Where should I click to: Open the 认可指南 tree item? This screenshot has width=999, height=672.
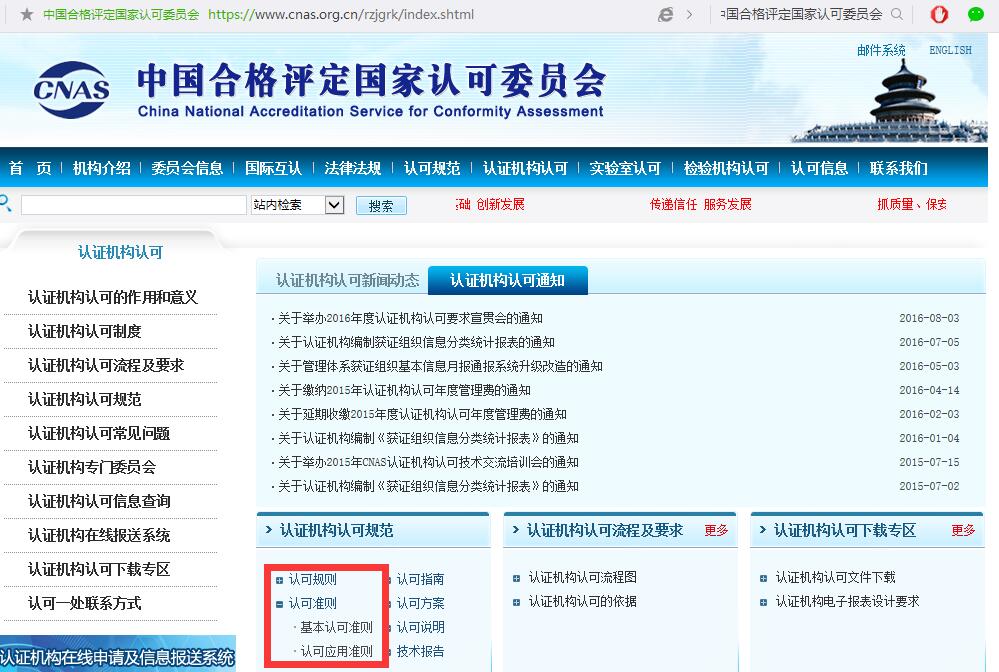tap(420, 579)
